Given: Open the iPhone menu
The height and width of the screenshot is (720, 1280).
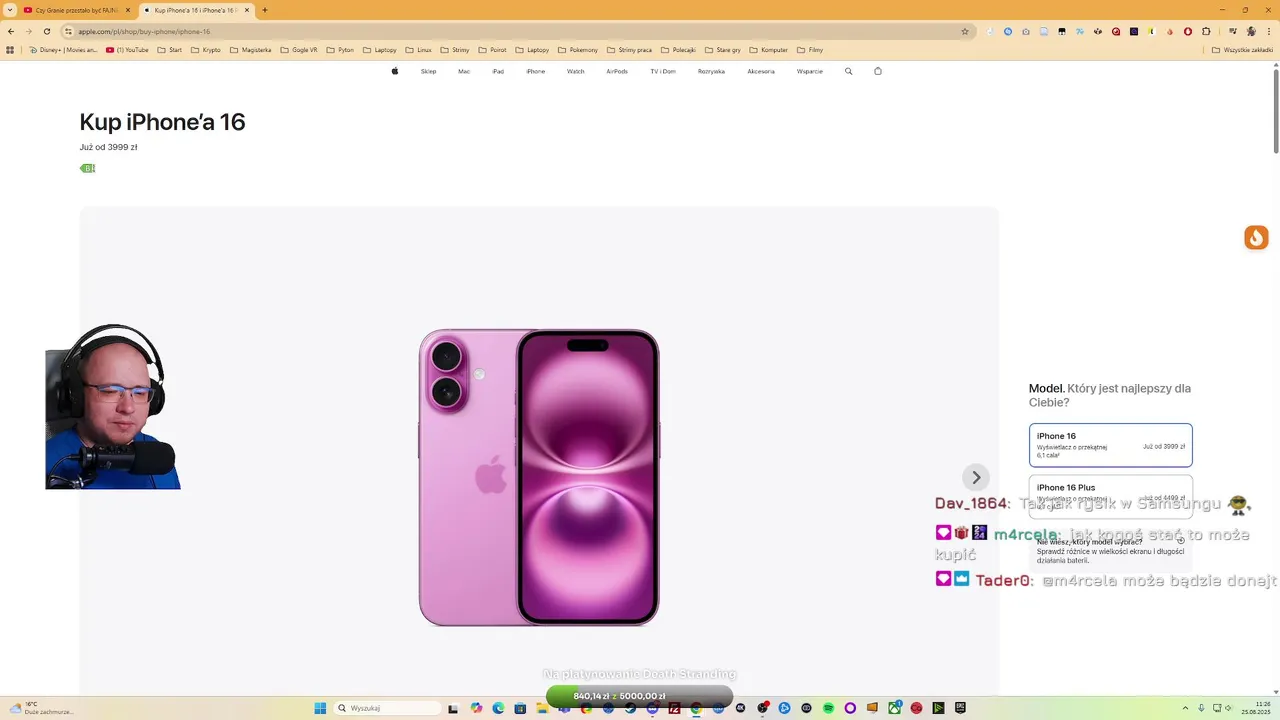Looking at the screenshot, I should click(x=536, y=71).
